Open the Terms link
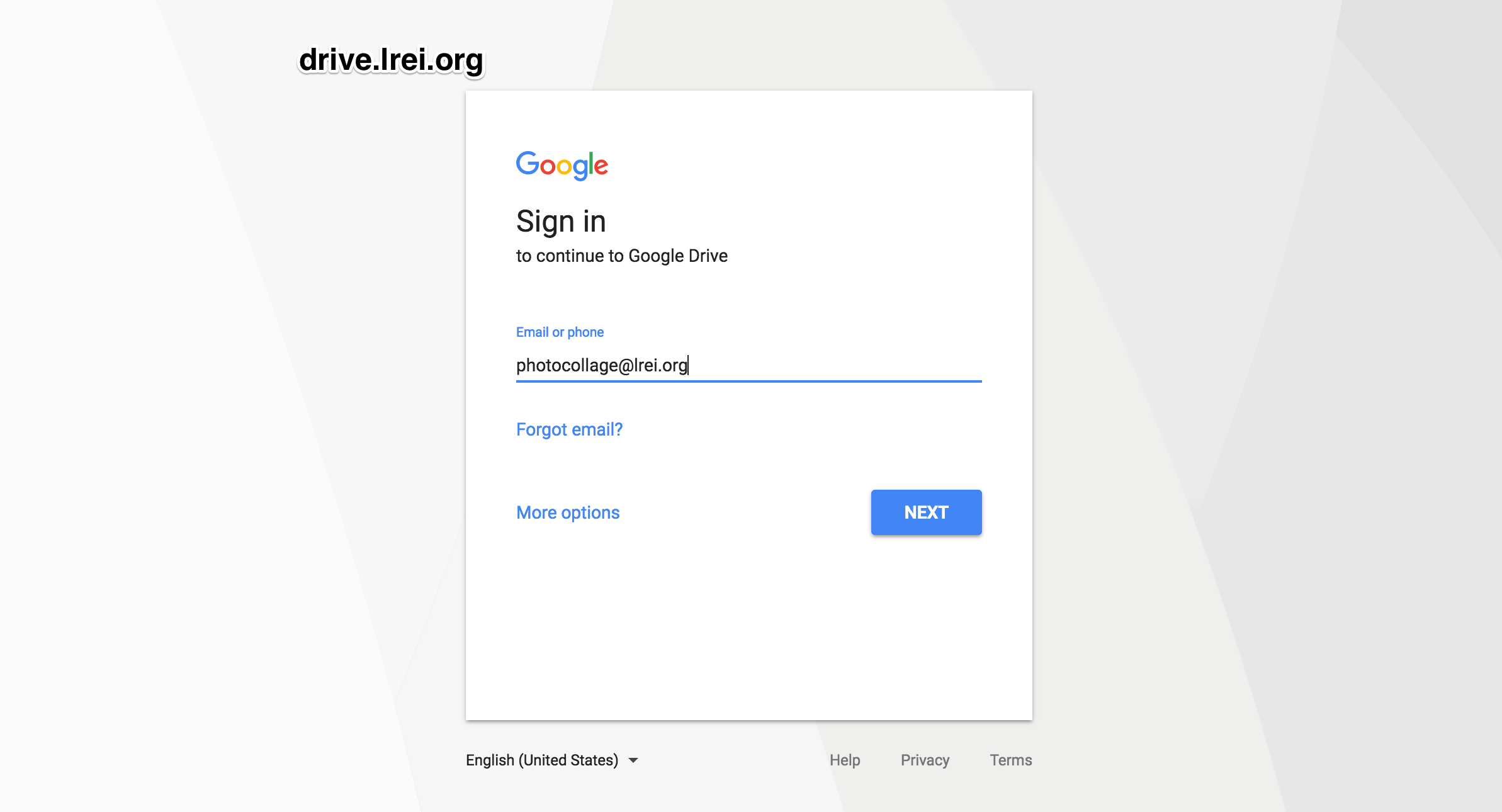1502x812 pixels. (1010, 760)
